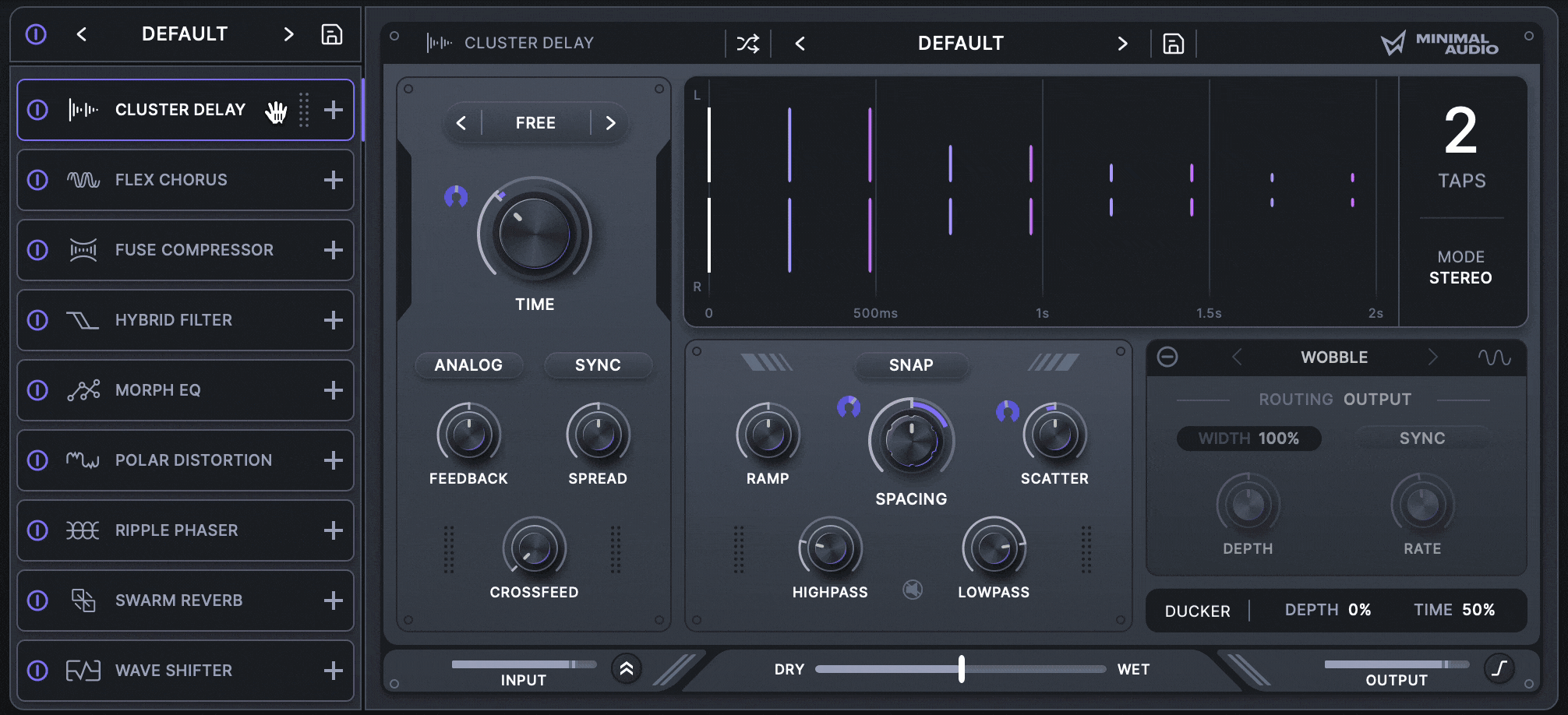Toggle the Wobble section enable circle
Screen dimensions: 1568x715
(1167, 357)
